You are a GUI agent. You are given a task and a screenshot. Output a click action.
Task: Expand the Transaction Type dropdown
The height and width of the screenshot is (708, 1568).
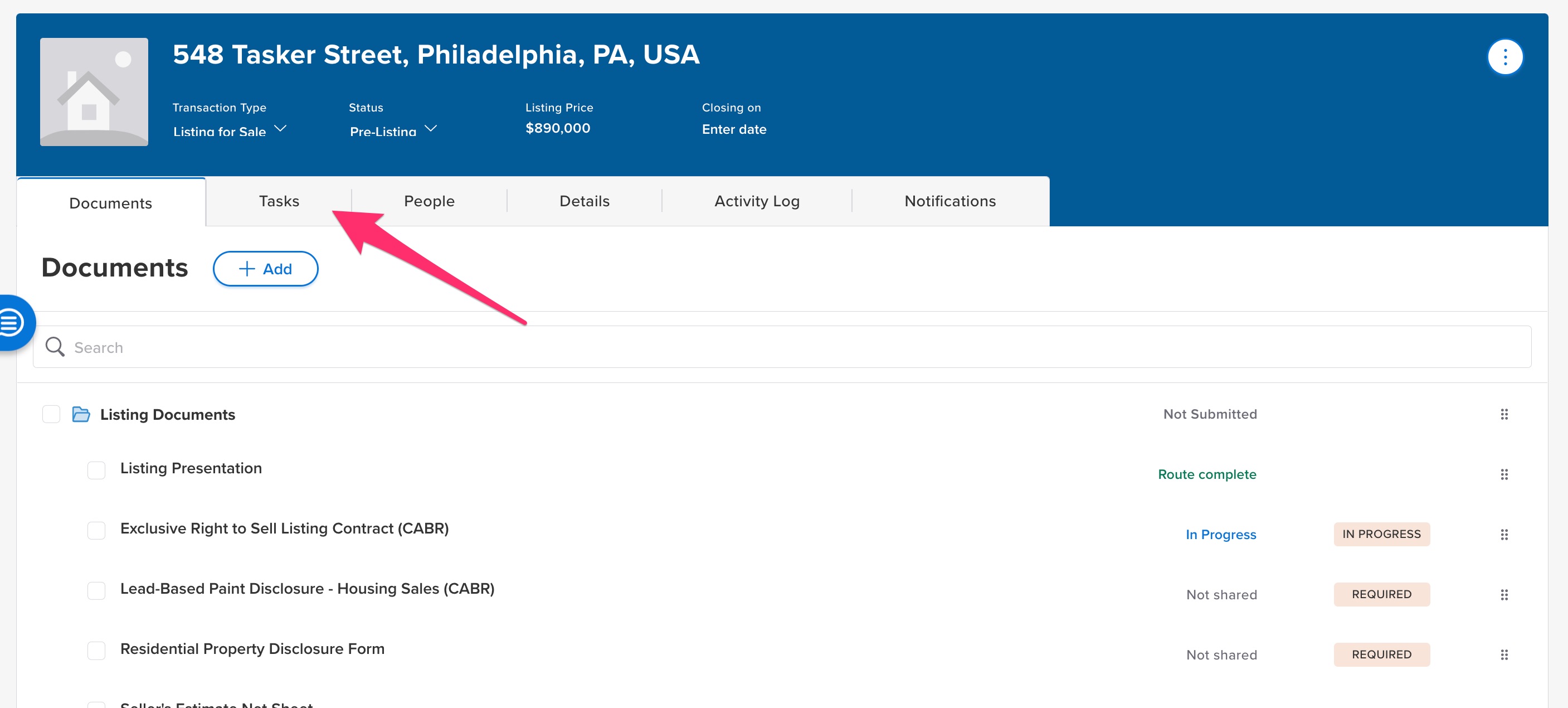tap(229, 130)
